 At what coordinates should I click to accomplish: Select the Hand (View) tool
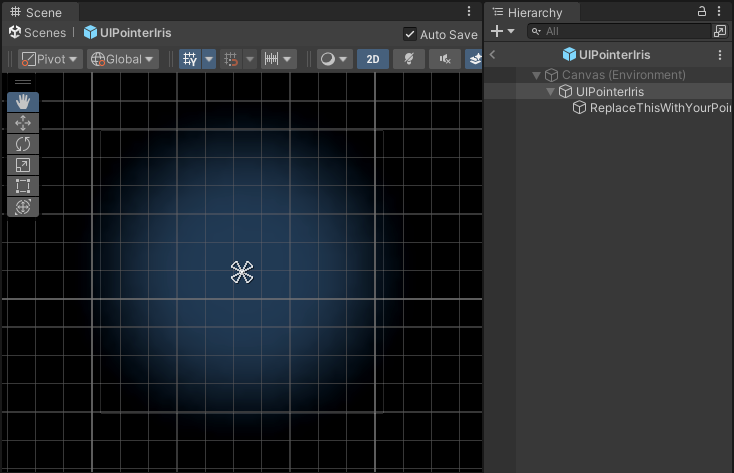point(23,102)
